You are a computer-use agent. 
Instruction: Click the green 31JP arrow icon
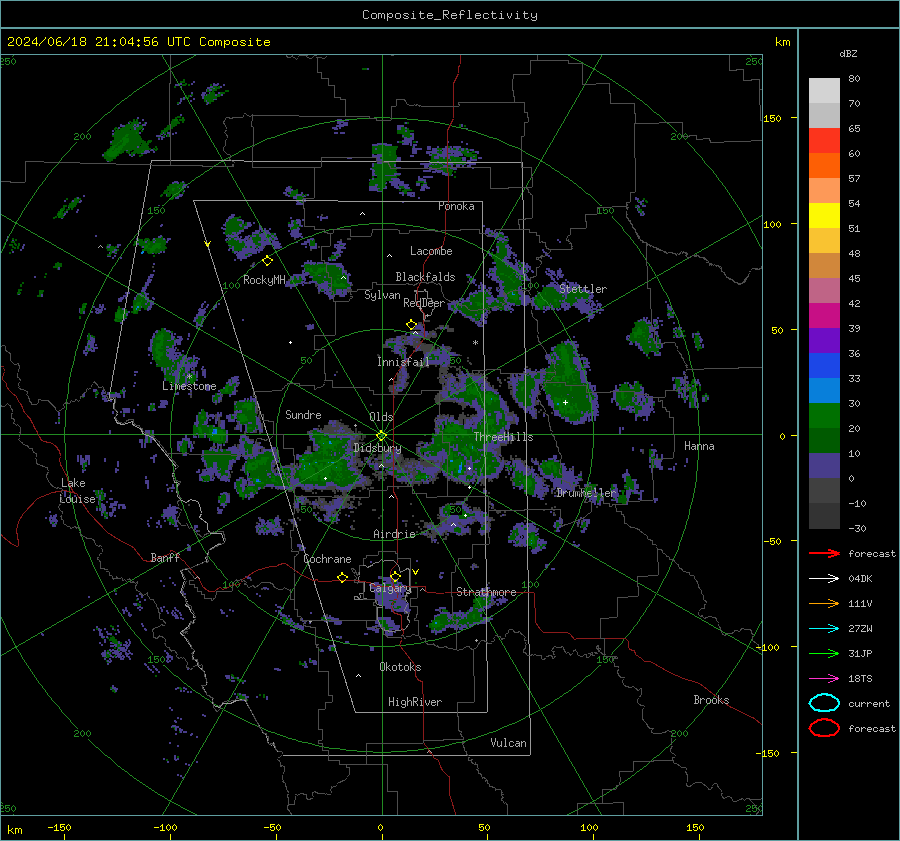(x=824, y=653)
